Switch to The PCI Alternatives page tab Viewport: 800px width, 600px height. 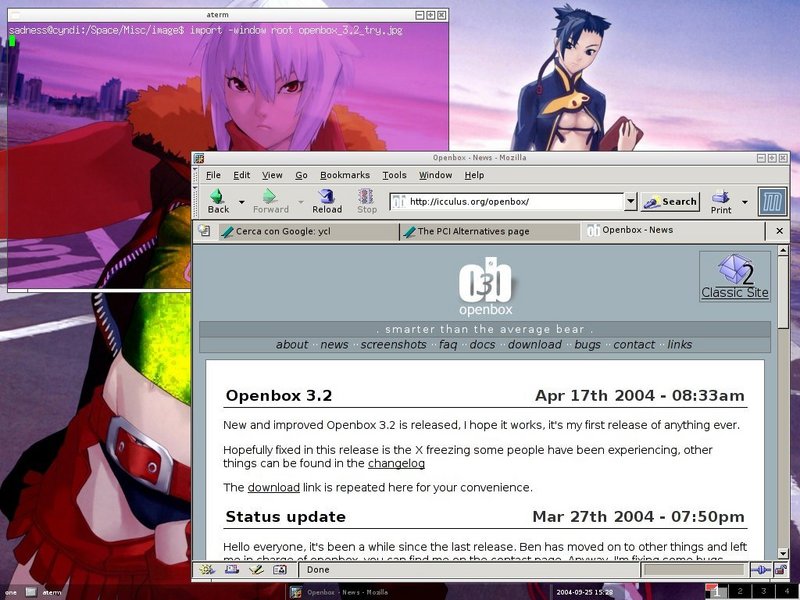coord(489,231)
